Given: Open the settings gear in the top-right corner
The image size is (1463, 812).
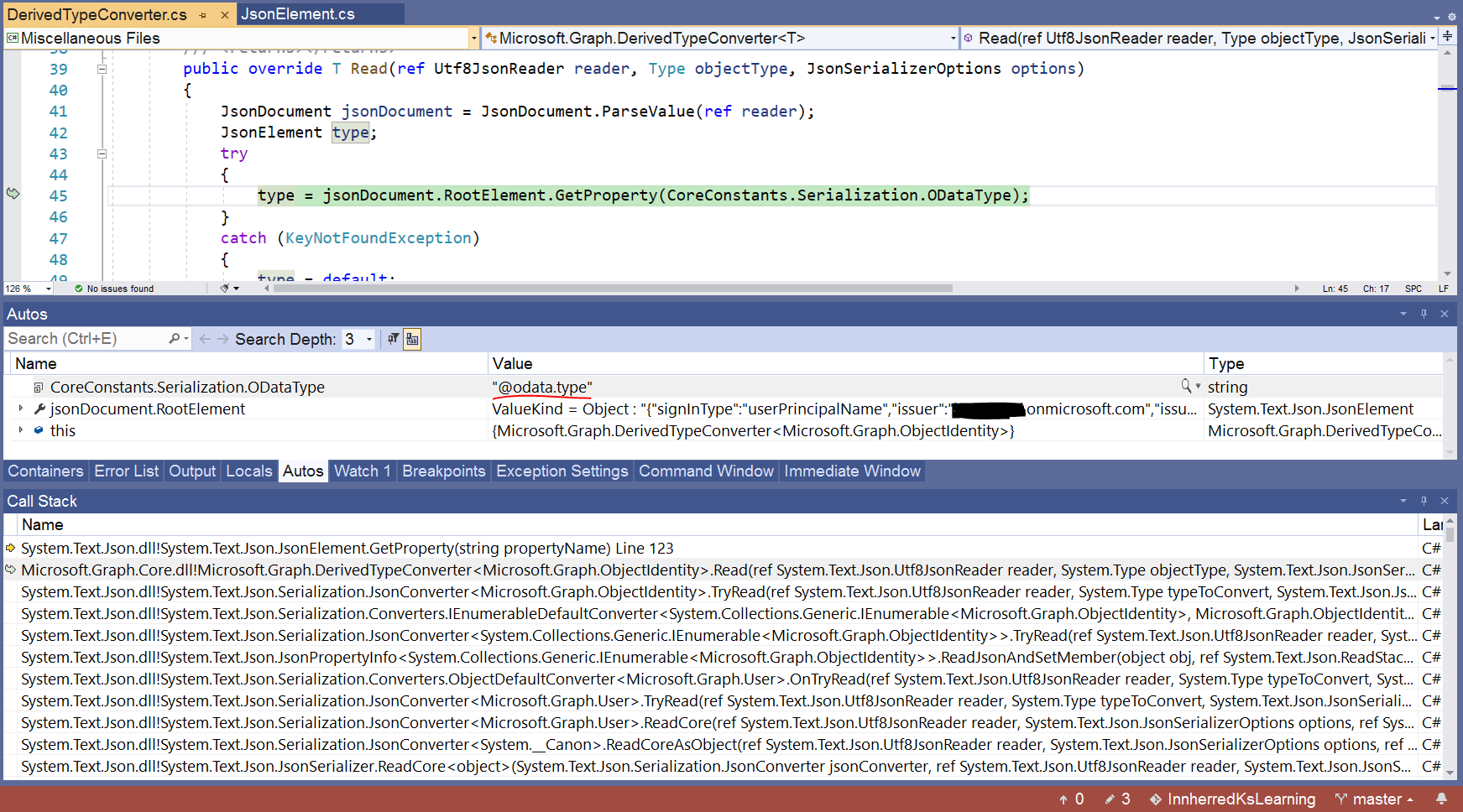Looking at the screenshot, I should point(1452,16).
